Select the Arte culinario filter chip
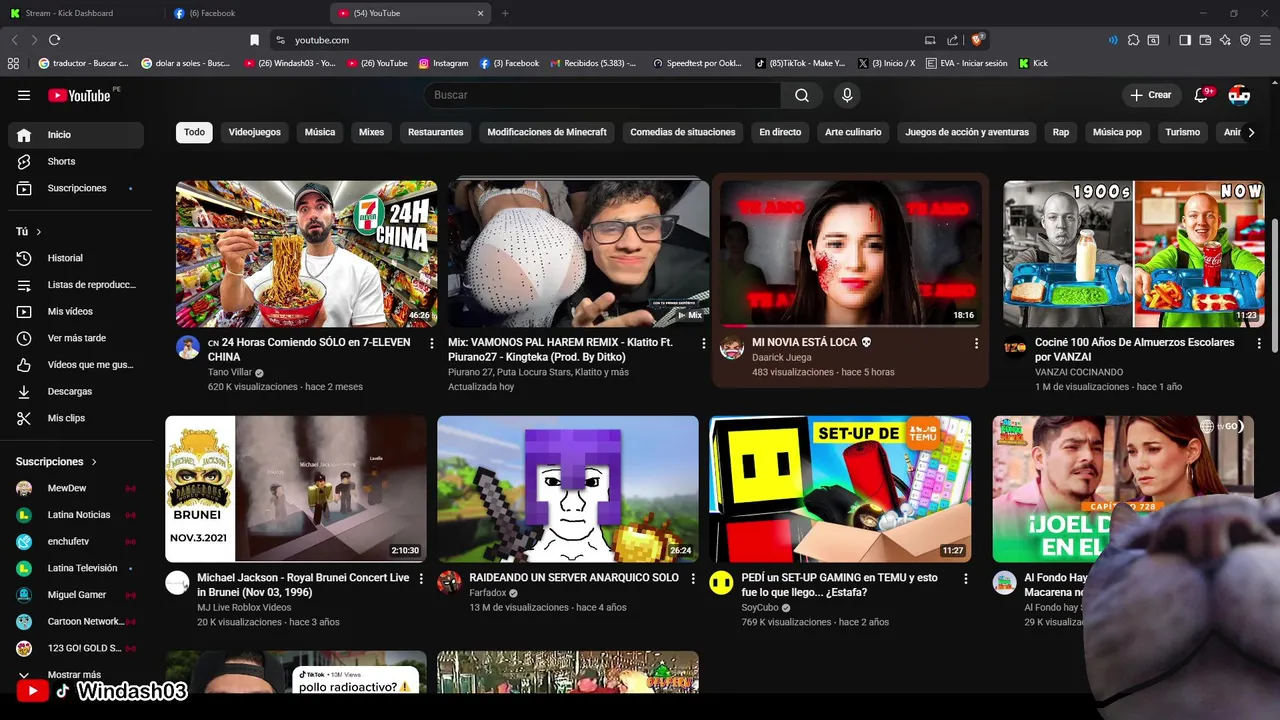The height and width of the screenshot is (720, 1280). click(x=853, y=132)
